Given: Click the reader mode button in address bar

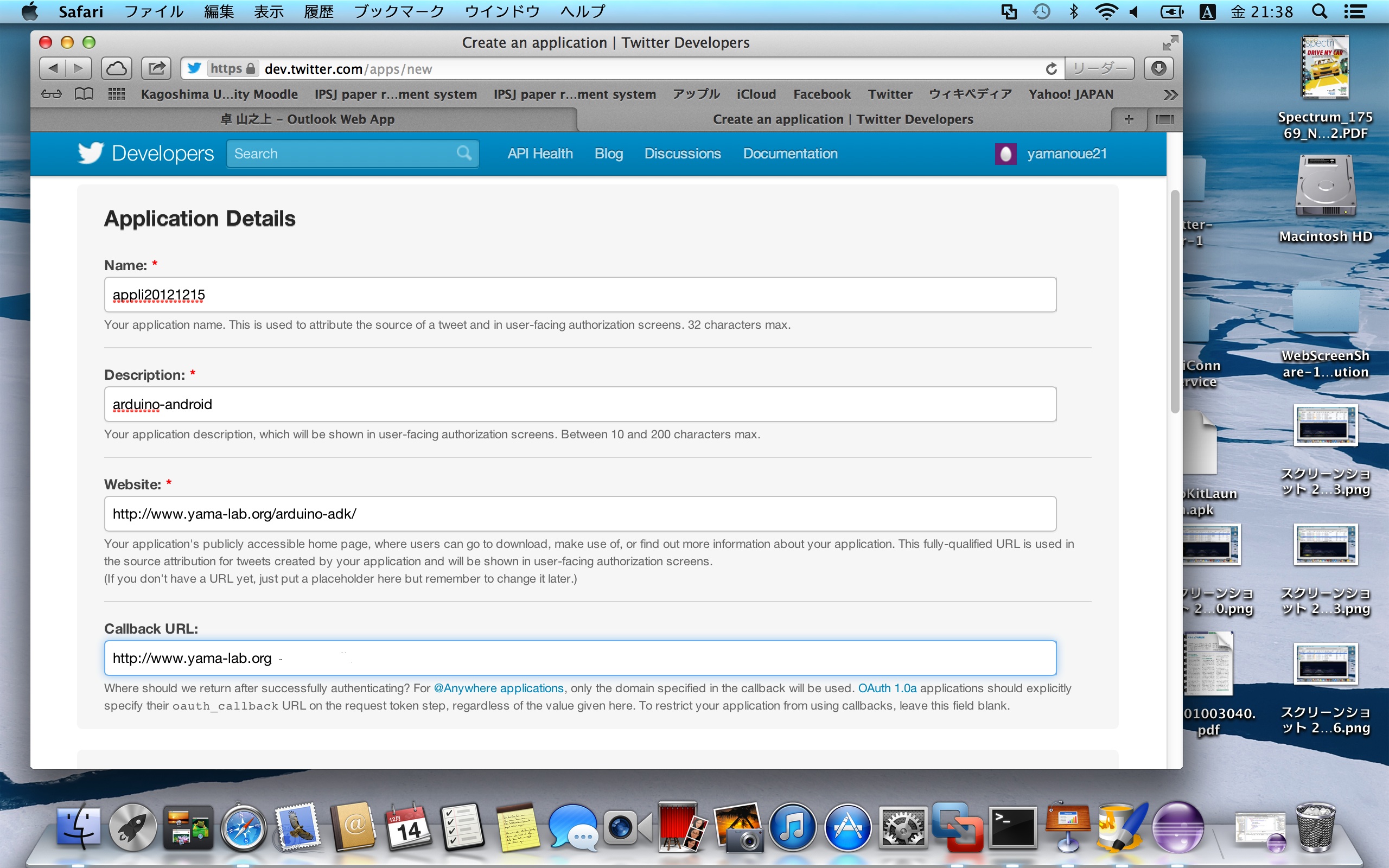Looking at the screenshot, I should pyautogui.click(x=1100, y=68).
